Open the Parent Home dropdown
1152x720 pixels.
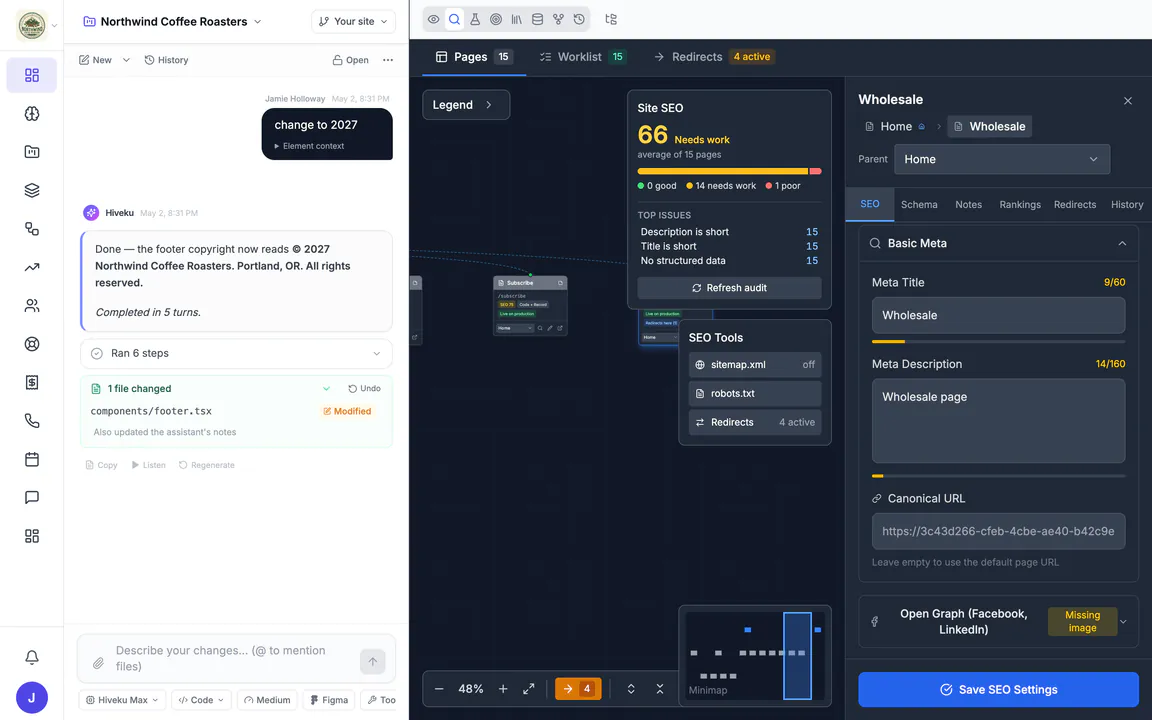pyautogui.click(x=1002, y=159)
